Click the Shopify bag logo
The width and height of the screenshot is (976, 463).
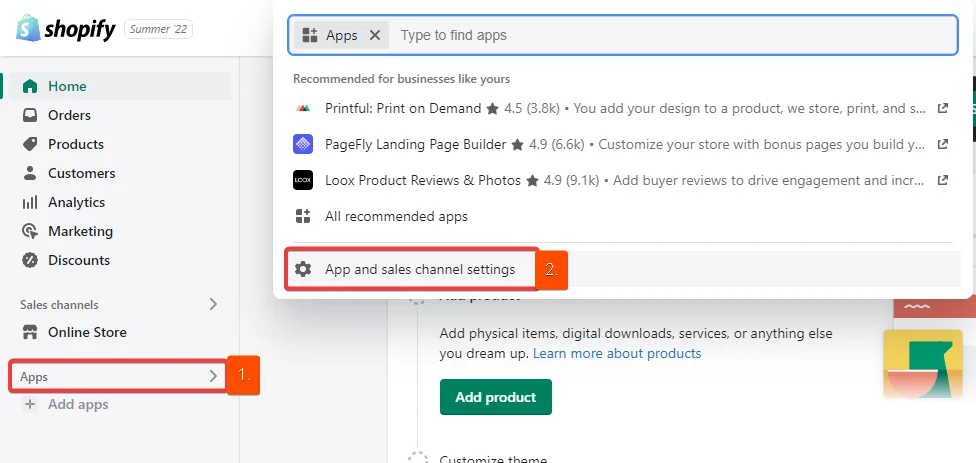(x=29, y=29)
